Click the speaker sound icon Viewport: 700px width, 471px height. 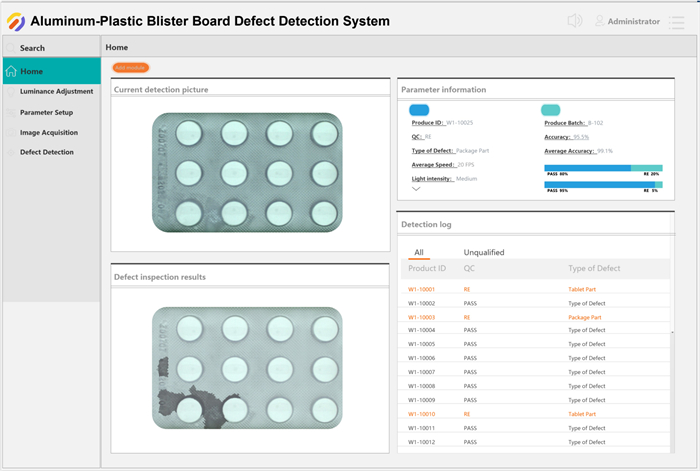(x=575, y=21)
